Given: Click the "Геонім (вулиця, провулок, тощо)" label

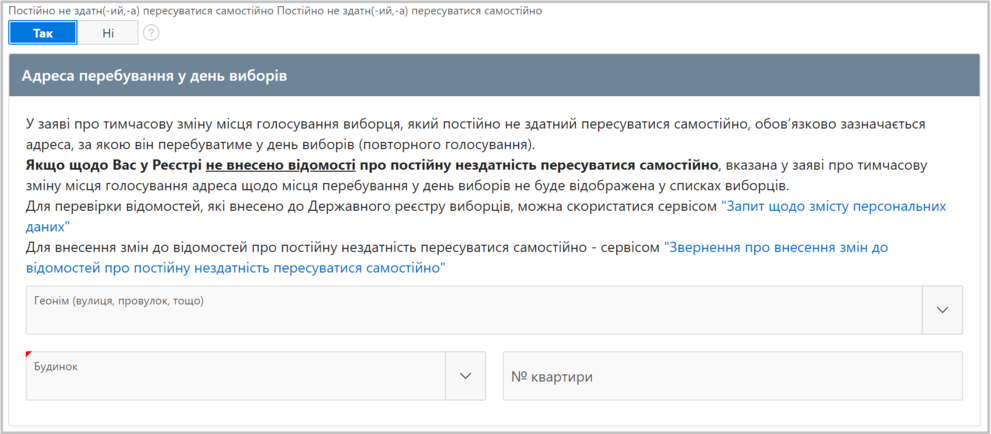Looking at the screenshot, I should pos(126,299).
